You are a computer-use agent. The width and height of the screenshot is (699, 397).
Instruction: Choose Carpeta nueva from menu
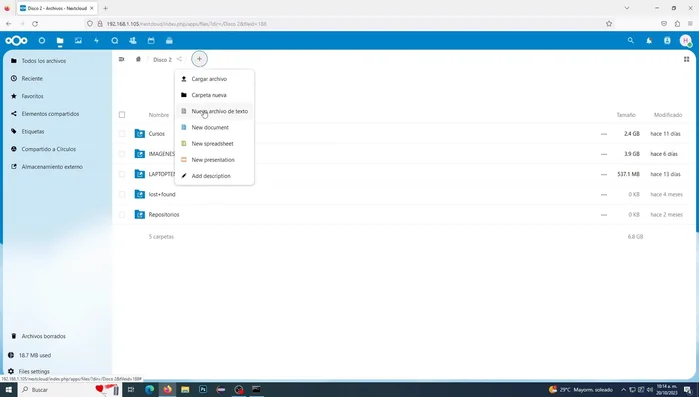[x=214, y=95]
